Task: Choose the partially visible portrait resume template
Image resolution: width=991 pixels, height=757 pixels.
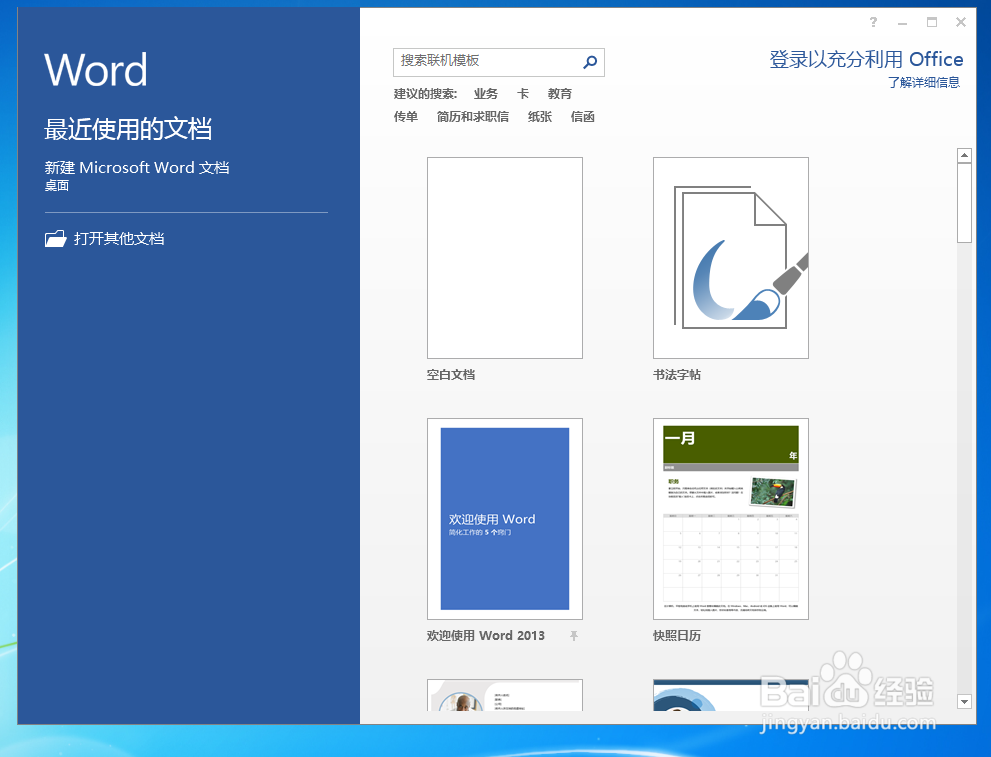Action: click(x=505, y=695)
